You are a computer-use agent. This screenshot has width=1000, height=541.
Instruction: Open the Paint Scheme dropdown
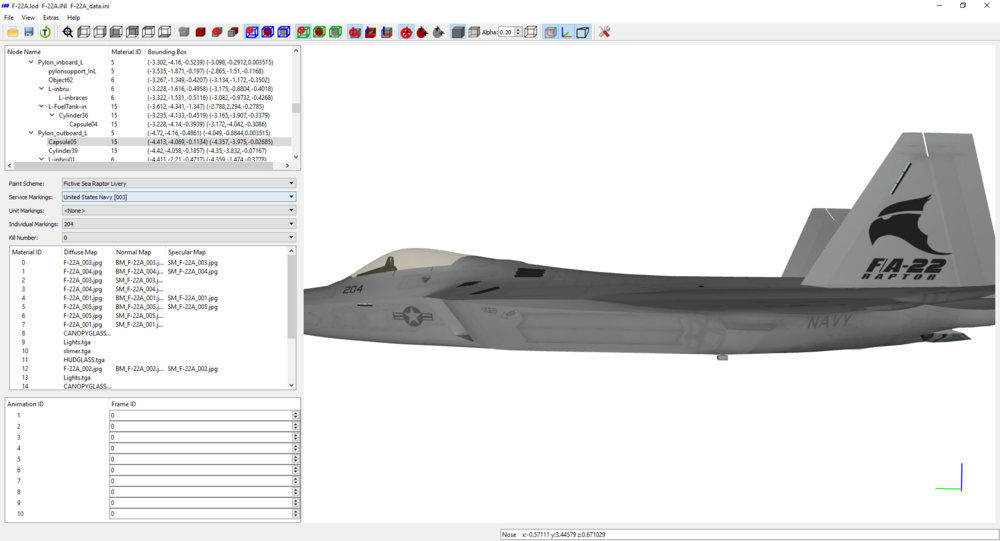[179, 183]
